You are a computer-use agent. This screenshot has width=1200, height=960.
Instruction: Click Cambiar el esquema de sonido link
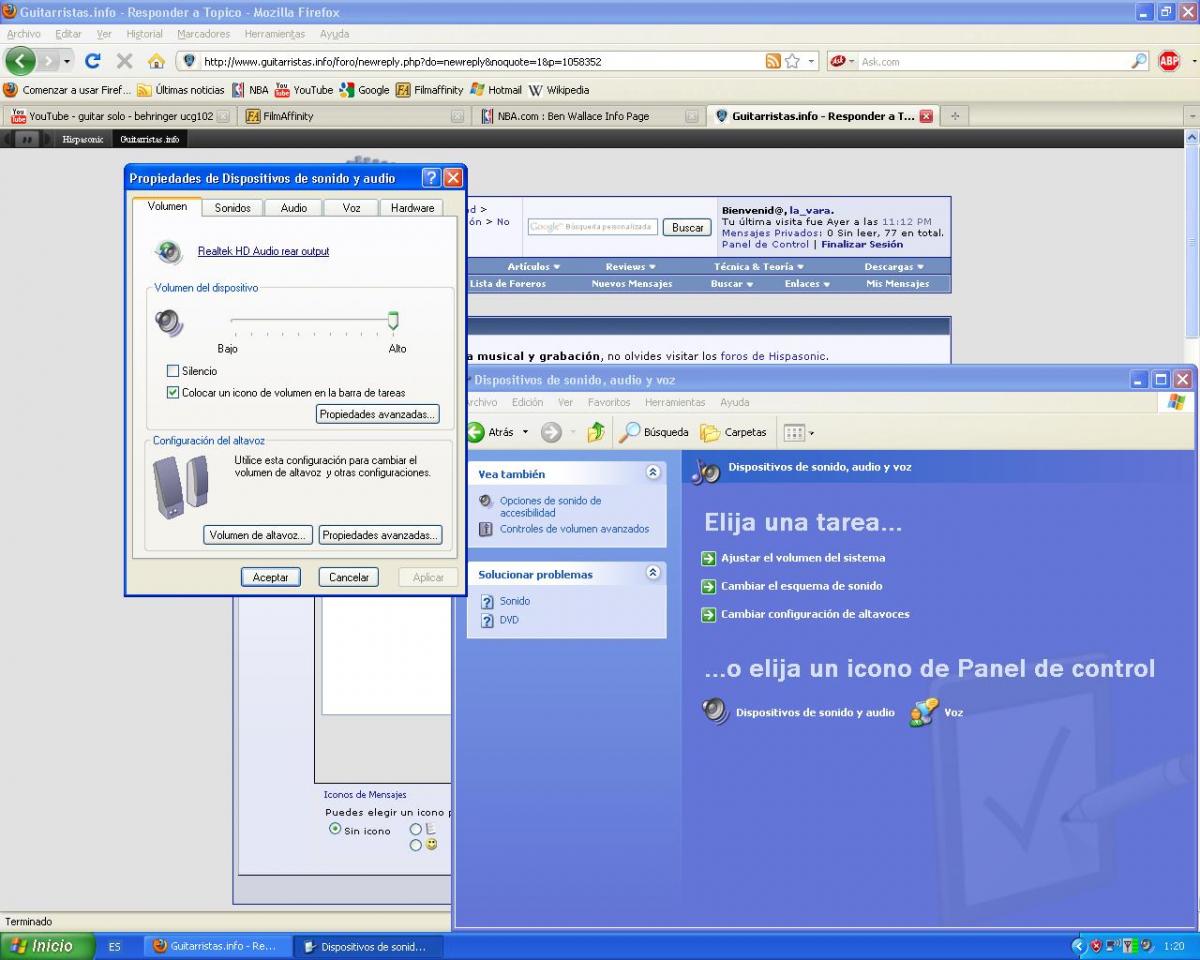(802, 586)
